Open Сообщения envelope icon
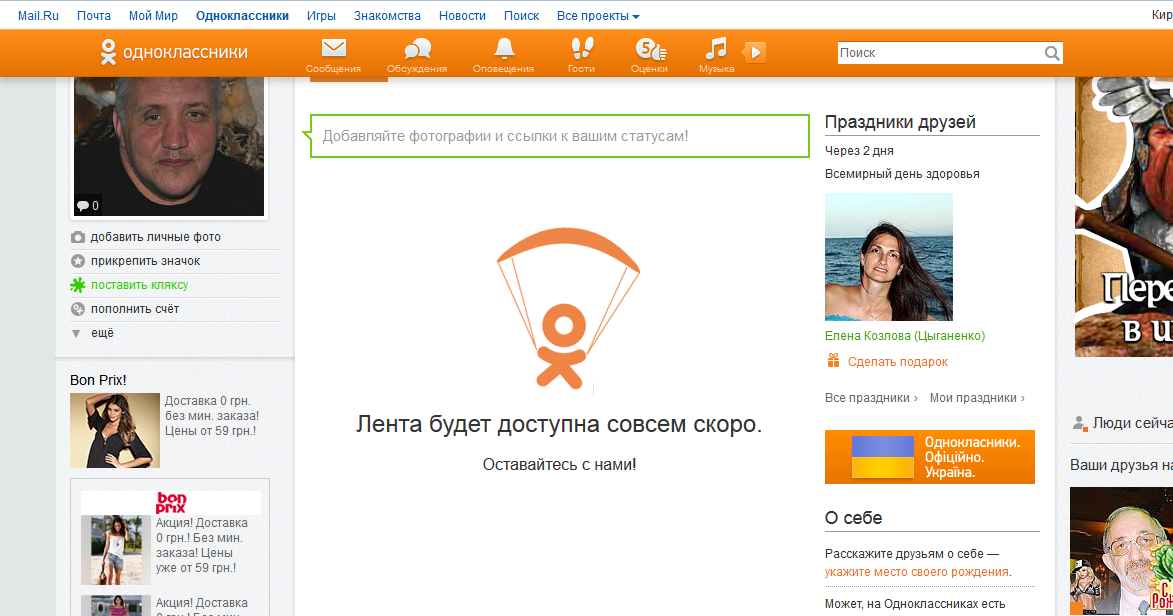 pyautogui.click(x=334, y=49)
